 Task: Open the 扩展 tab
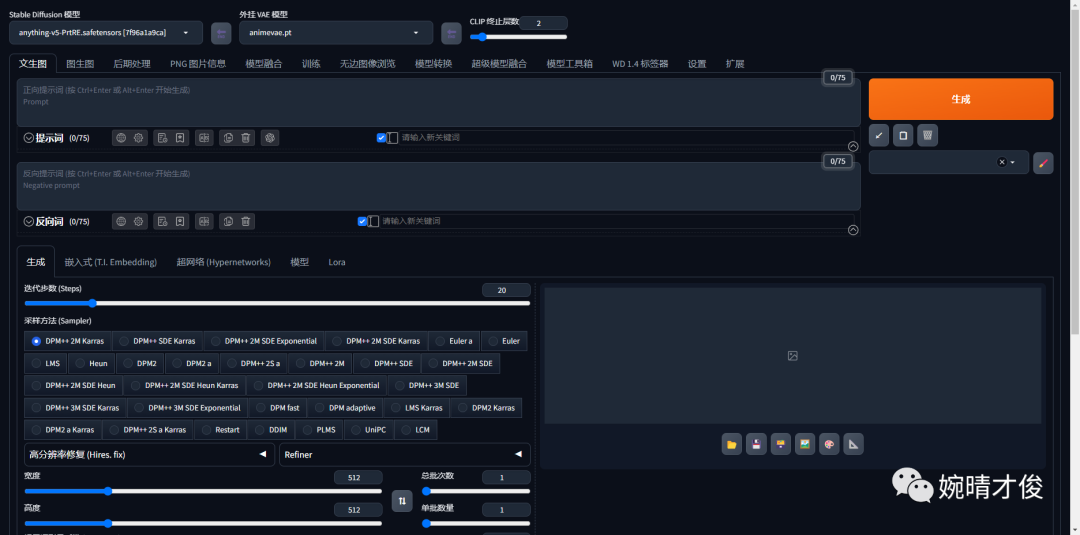735,64
